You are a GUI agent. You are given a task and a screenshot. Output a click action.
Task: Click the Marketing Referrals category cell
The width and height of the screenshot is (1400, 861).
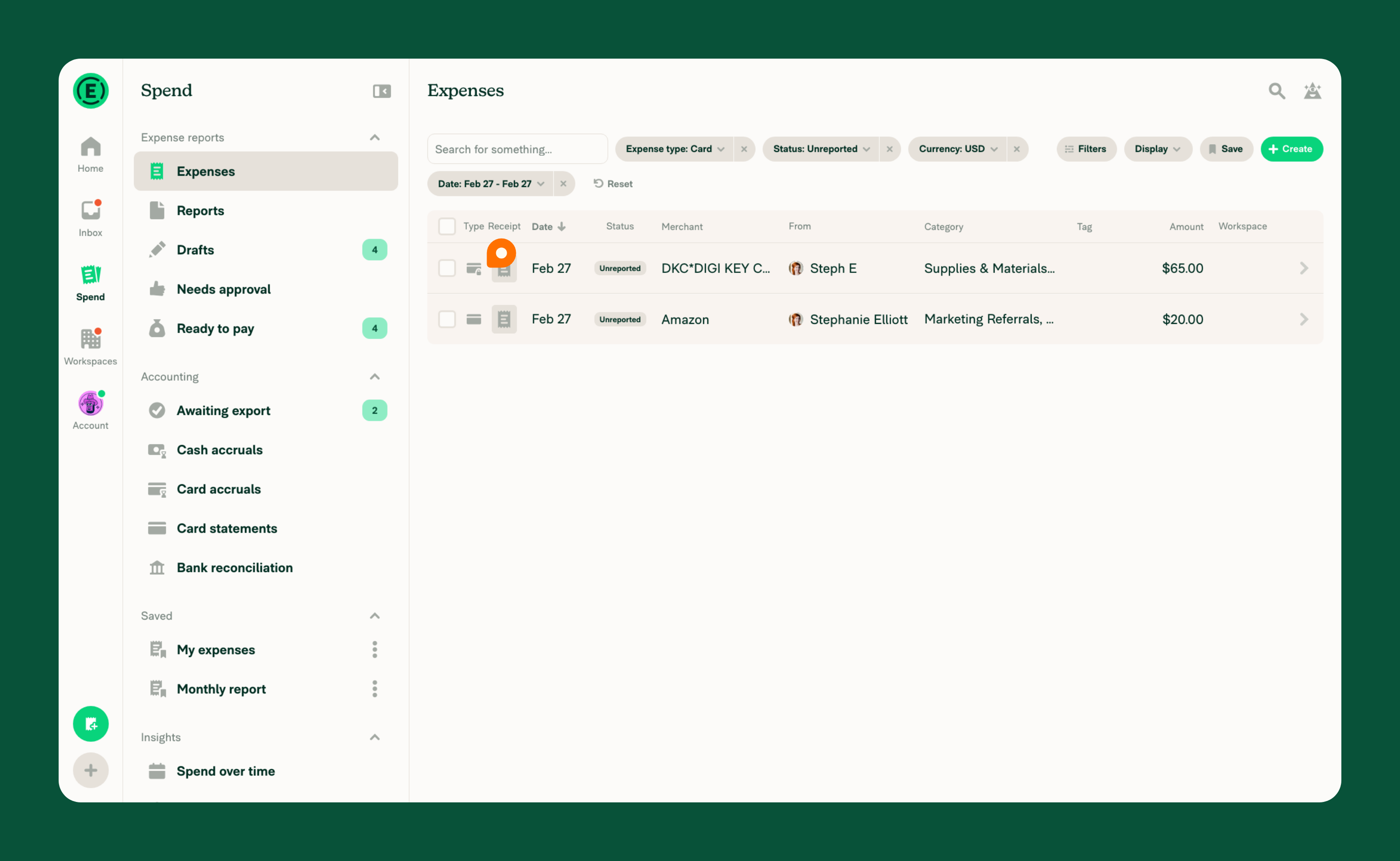pyautogui.click(x=989, y=320)
